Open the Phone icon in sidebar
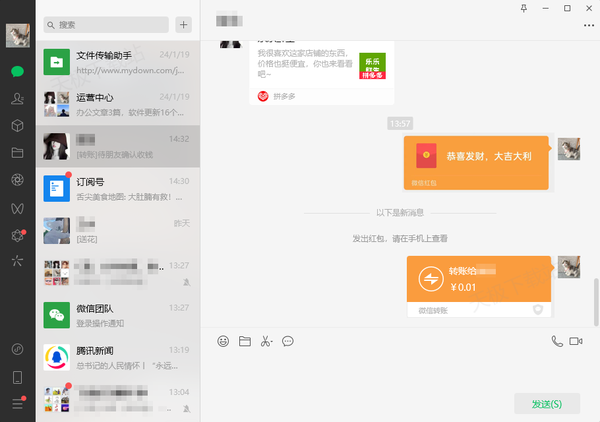Image resolution: width=600 pixels, height=422 pixels. click(18, 378)
